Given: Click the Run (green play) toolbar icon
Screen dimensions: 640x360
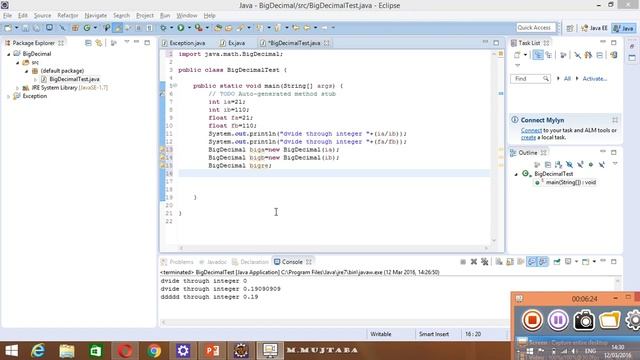Looking at the screenshot, I should point(180,28).
